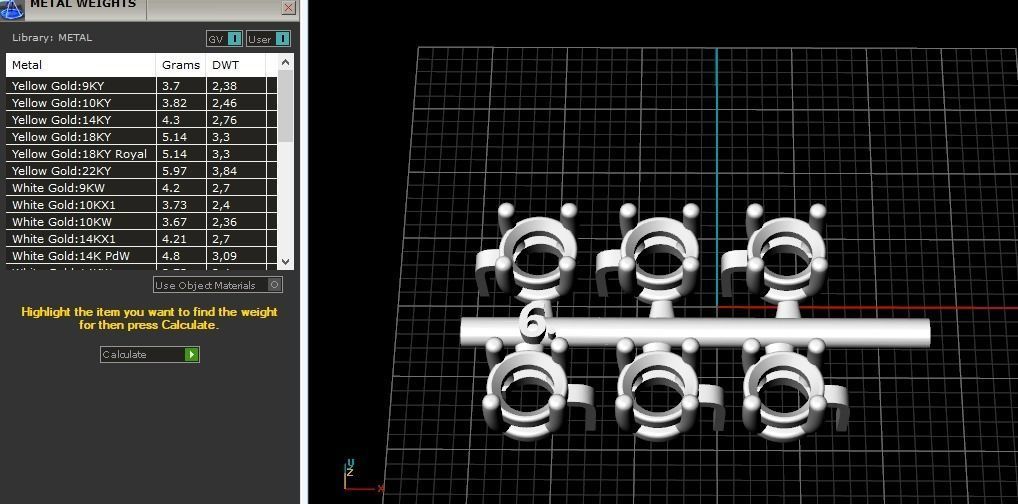Click the metal list scrollbar thumb
The height and width of the screenshot is (504, 1018).
pyautogui.click(x=286, y=106)
